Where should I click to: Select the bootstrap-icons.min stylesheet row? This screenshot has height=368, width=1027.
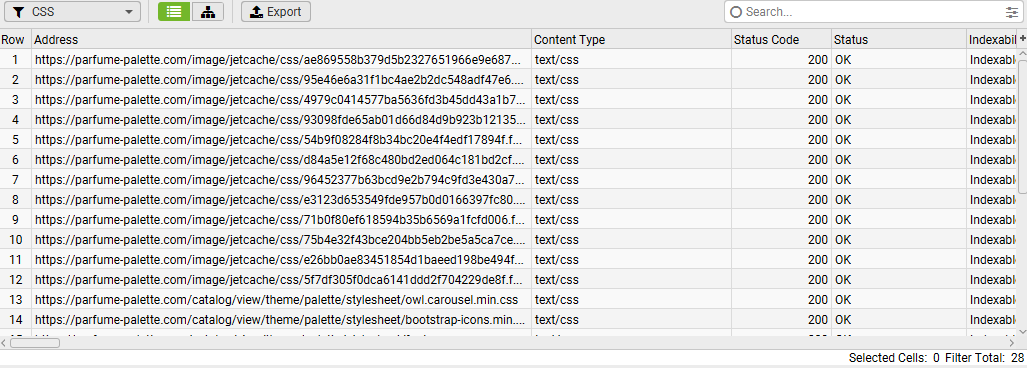pos(281,320)
